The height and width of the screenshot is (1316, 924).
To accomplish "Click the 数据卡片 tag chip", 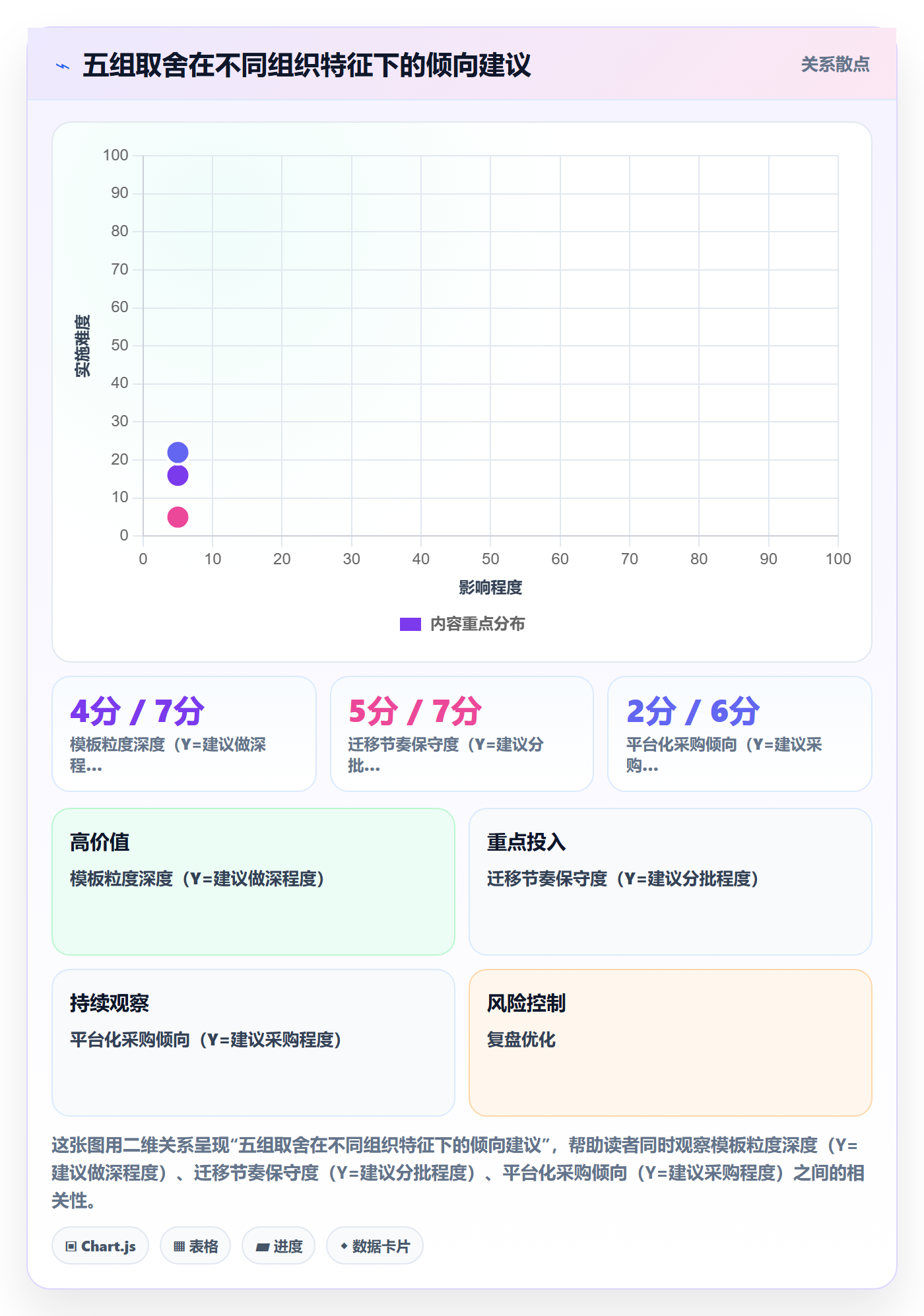I will pyautogui.click(x=375, y=1246).
